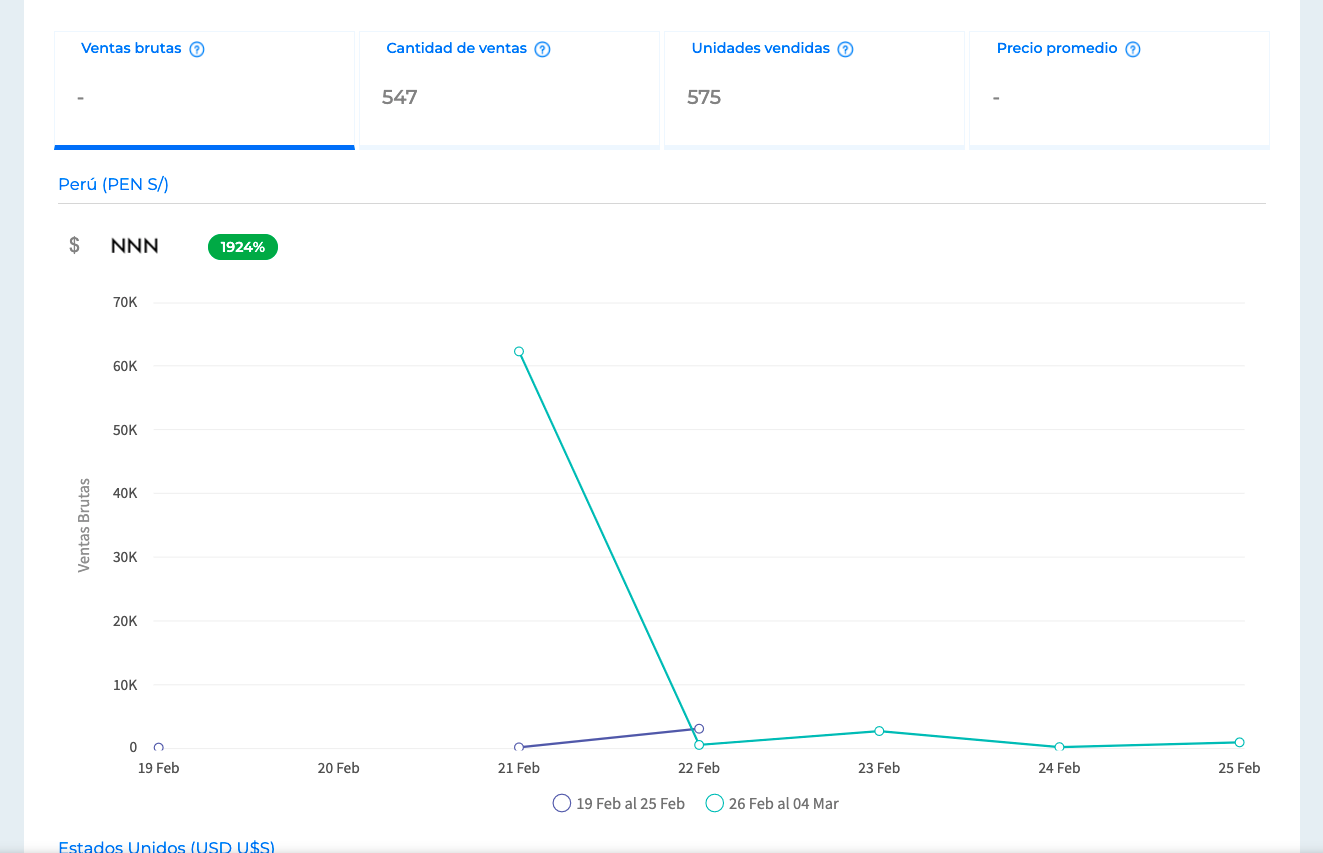Click the purple data point at 19 Feb

(x=159, y=747)
